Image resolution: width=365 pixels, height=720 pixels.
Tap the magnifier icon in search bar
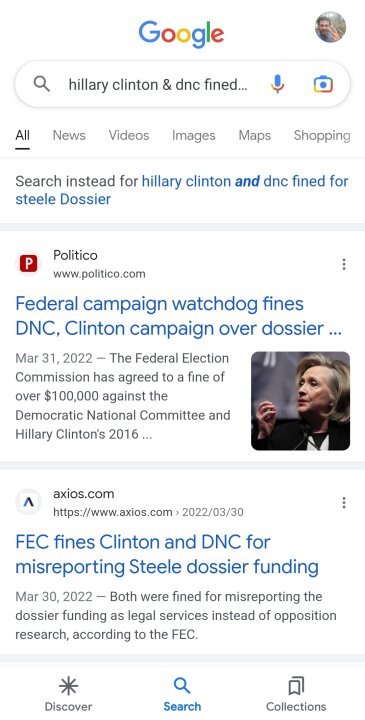[x=42, y=84]
